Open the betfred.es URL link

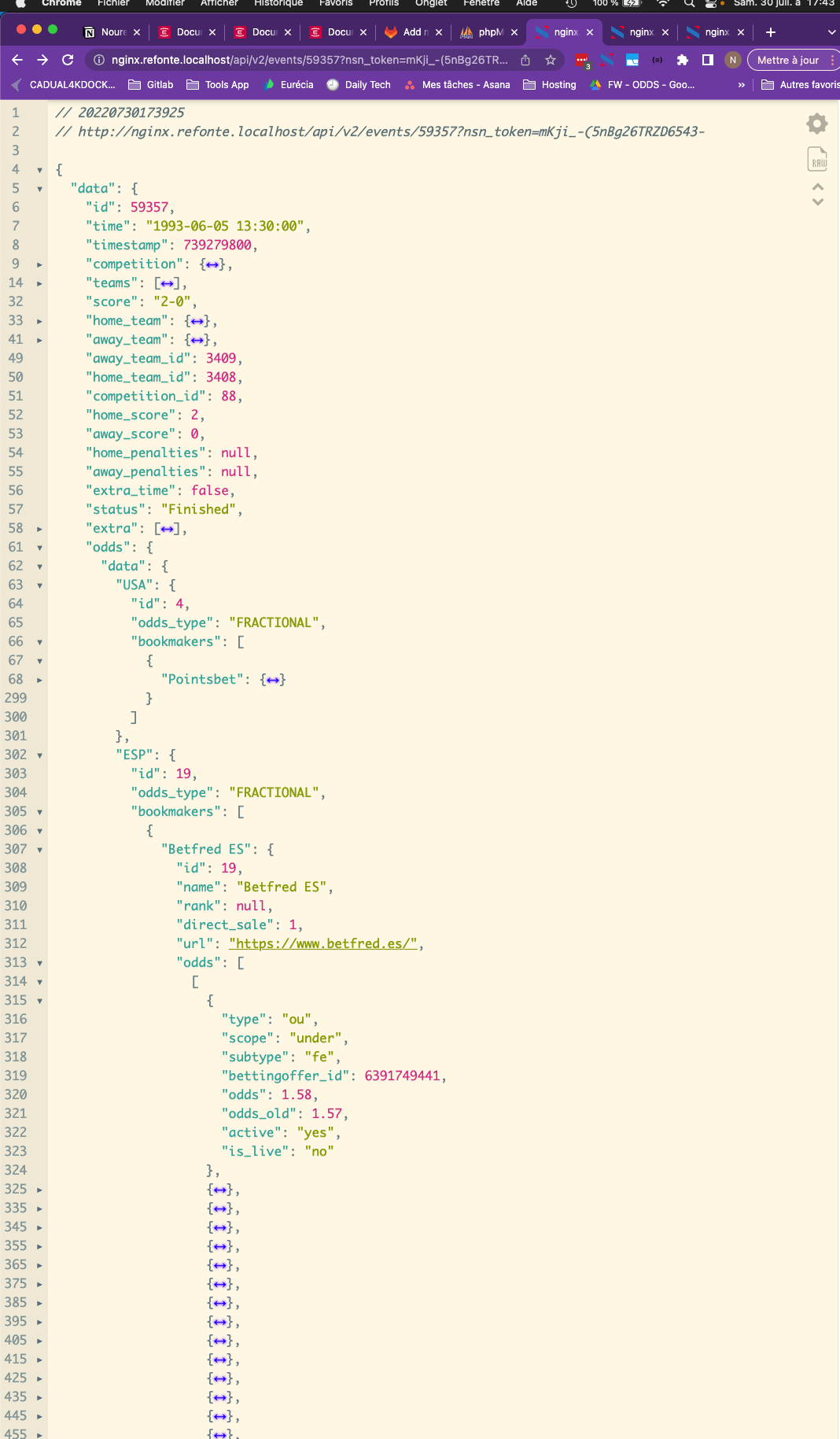tap(322, 943)
